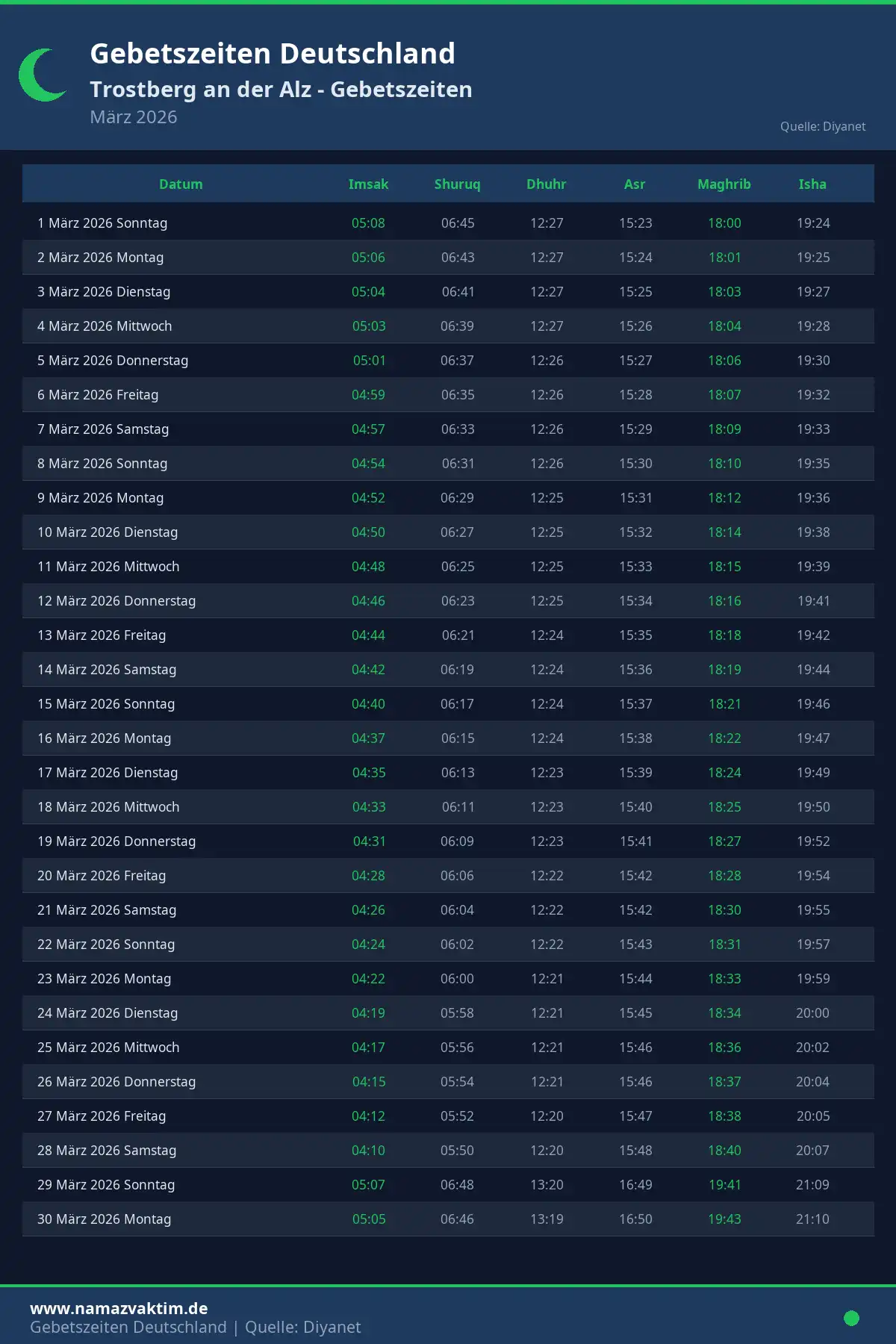Select the Imsak column header
The width and height of the screenshot is (896, 1344).
click(368, 184)
